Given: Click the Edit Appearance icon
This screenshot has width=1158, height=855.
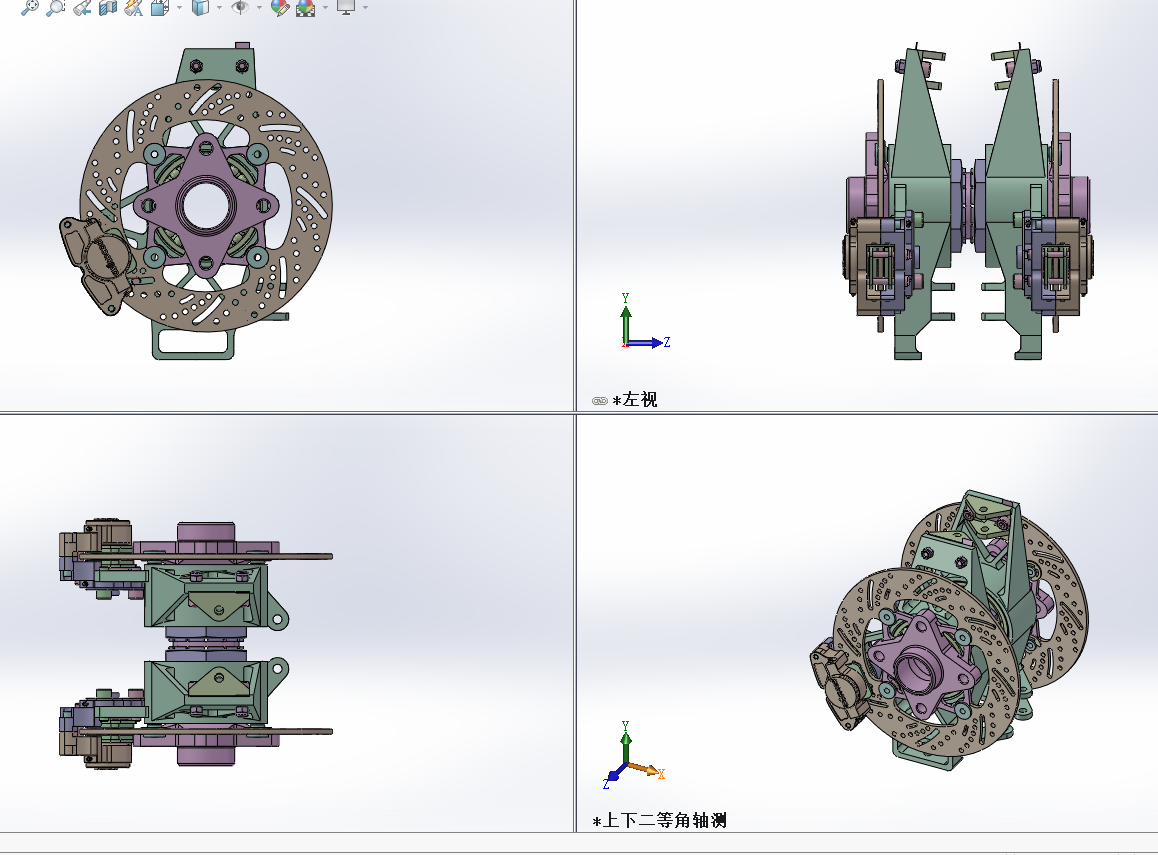Looking at the screenshot, I should point(280,7).
